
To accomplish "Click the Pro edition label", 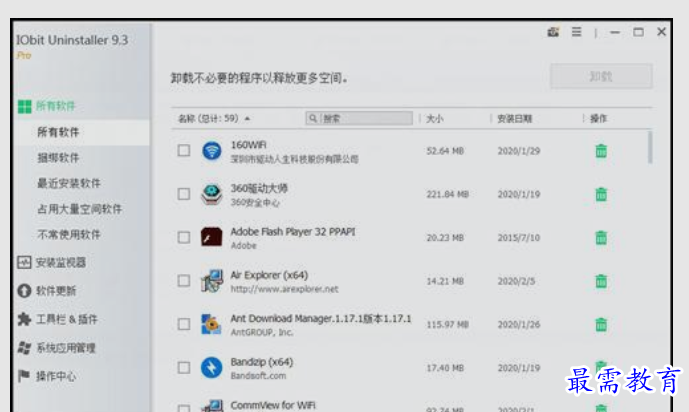I will [24, 55].
